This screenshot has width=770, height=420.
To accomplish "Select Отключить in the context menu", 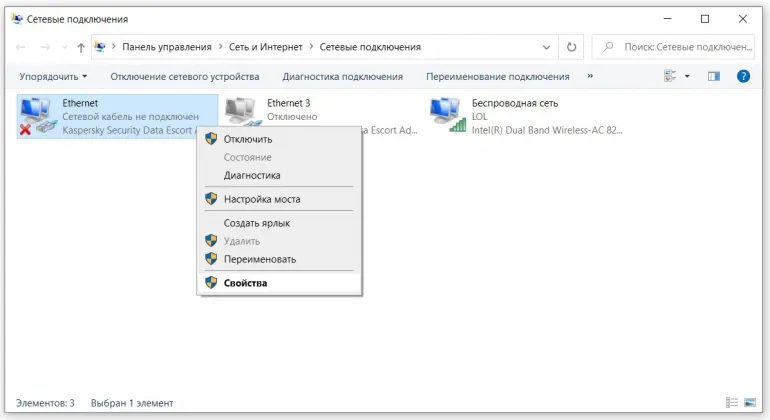I will tap(247, 139).
